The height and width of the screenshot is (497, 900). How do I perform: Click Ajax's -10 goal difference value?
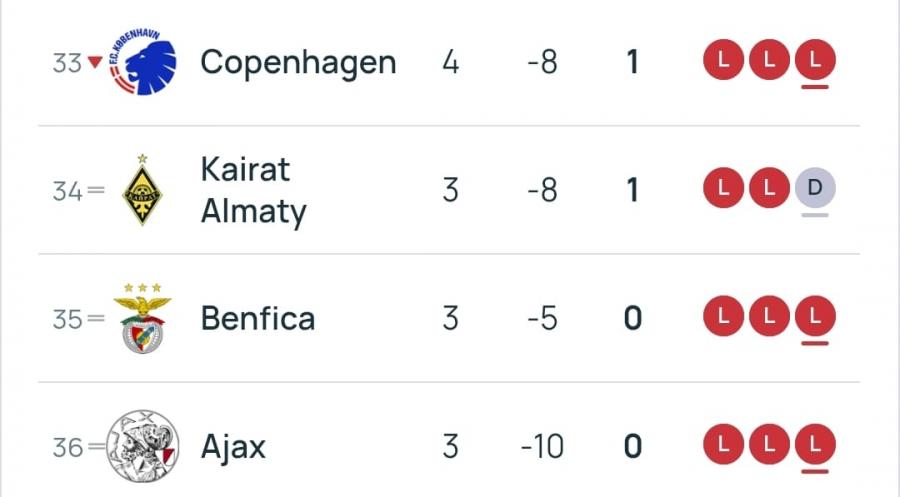click(542, 446)
